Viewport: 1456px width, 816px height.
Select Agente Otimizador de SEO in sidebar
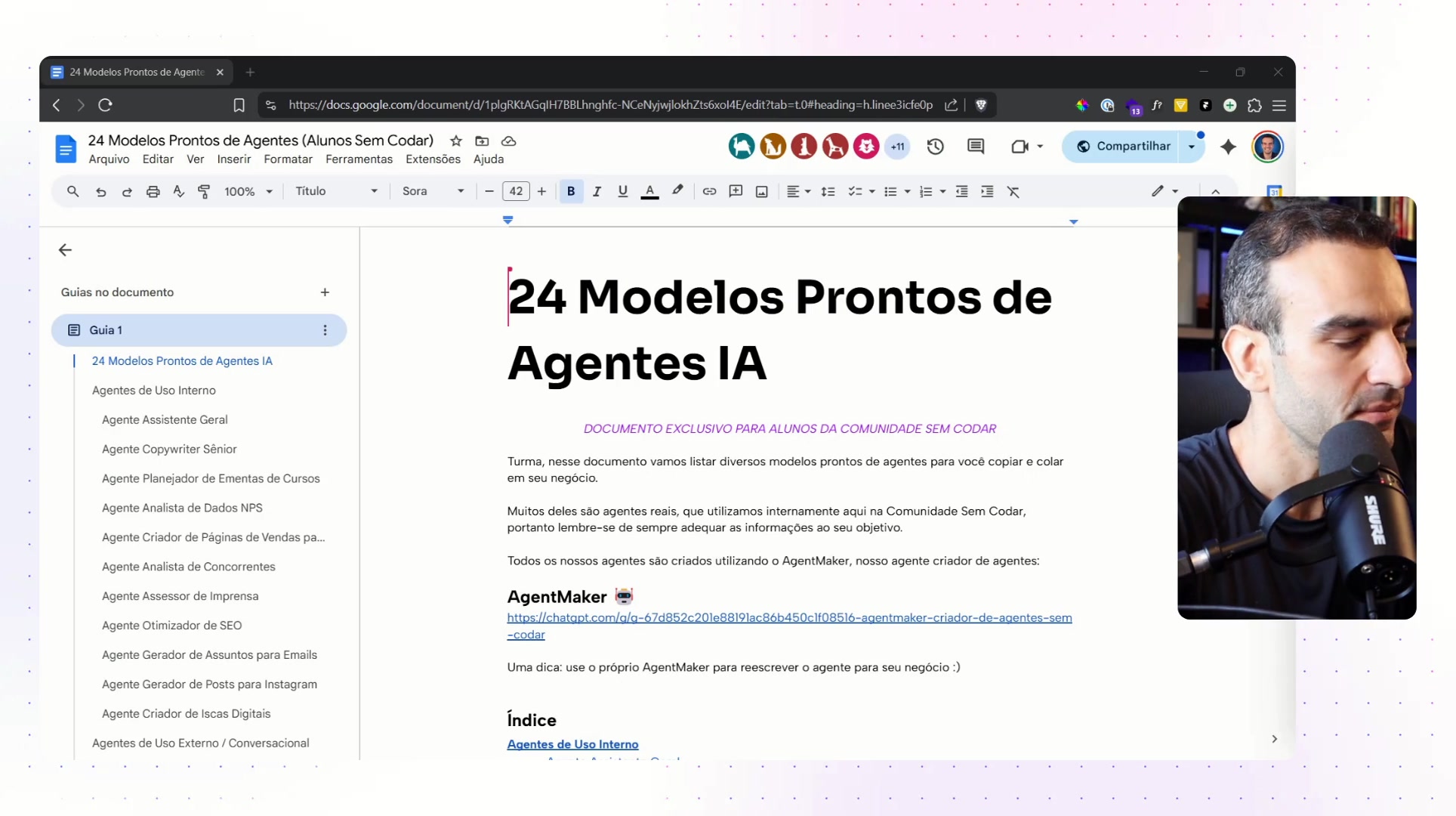(x=171, y=626)
